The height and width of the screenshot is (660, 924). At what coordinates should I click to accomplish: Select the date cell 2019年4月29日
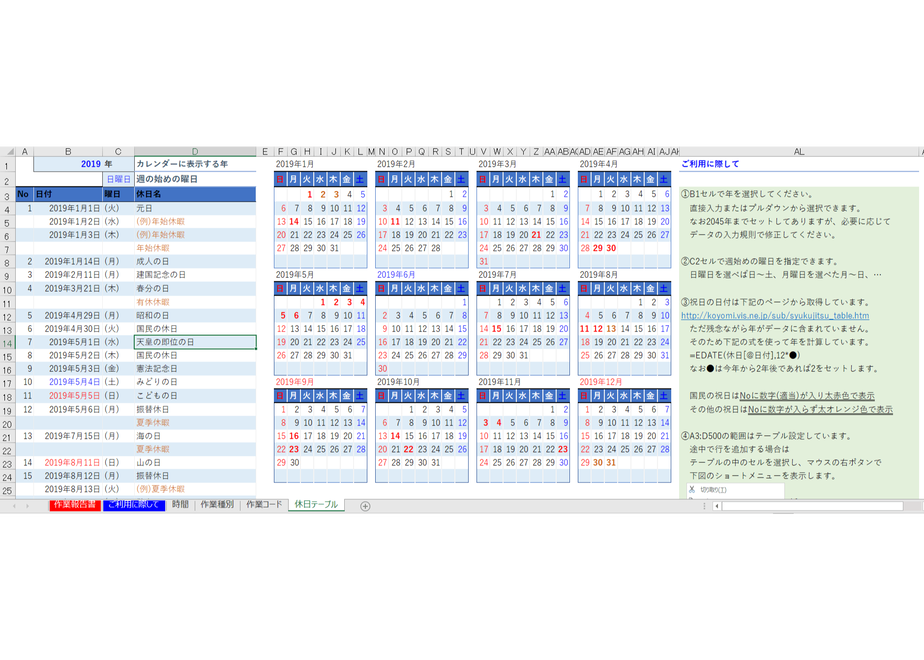point(68,316)
